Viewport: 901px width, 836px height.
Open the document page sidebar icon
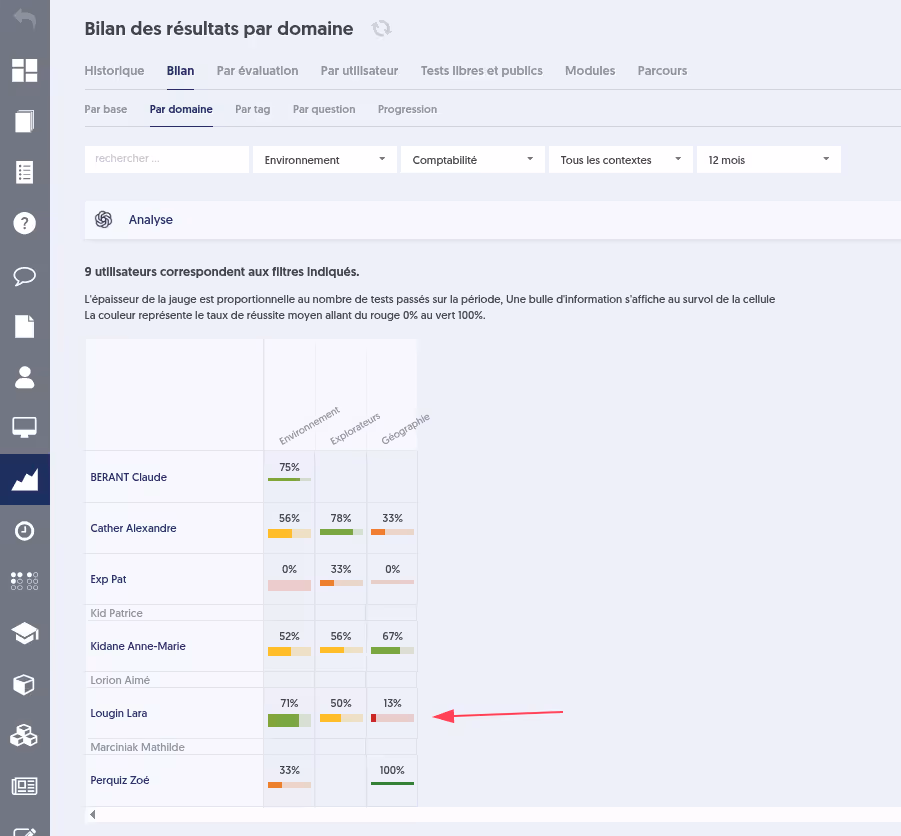point(25,326)
